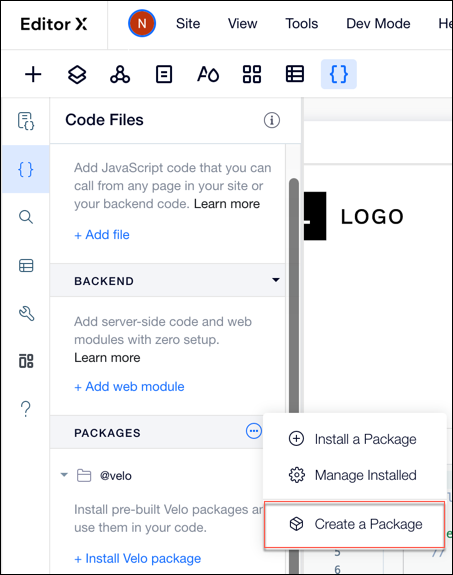This screenshot has width=453, height=575.
Task: Click the PACKAGES more options ellipsis button
Action: pyautogui.click(x=254, y=431)
